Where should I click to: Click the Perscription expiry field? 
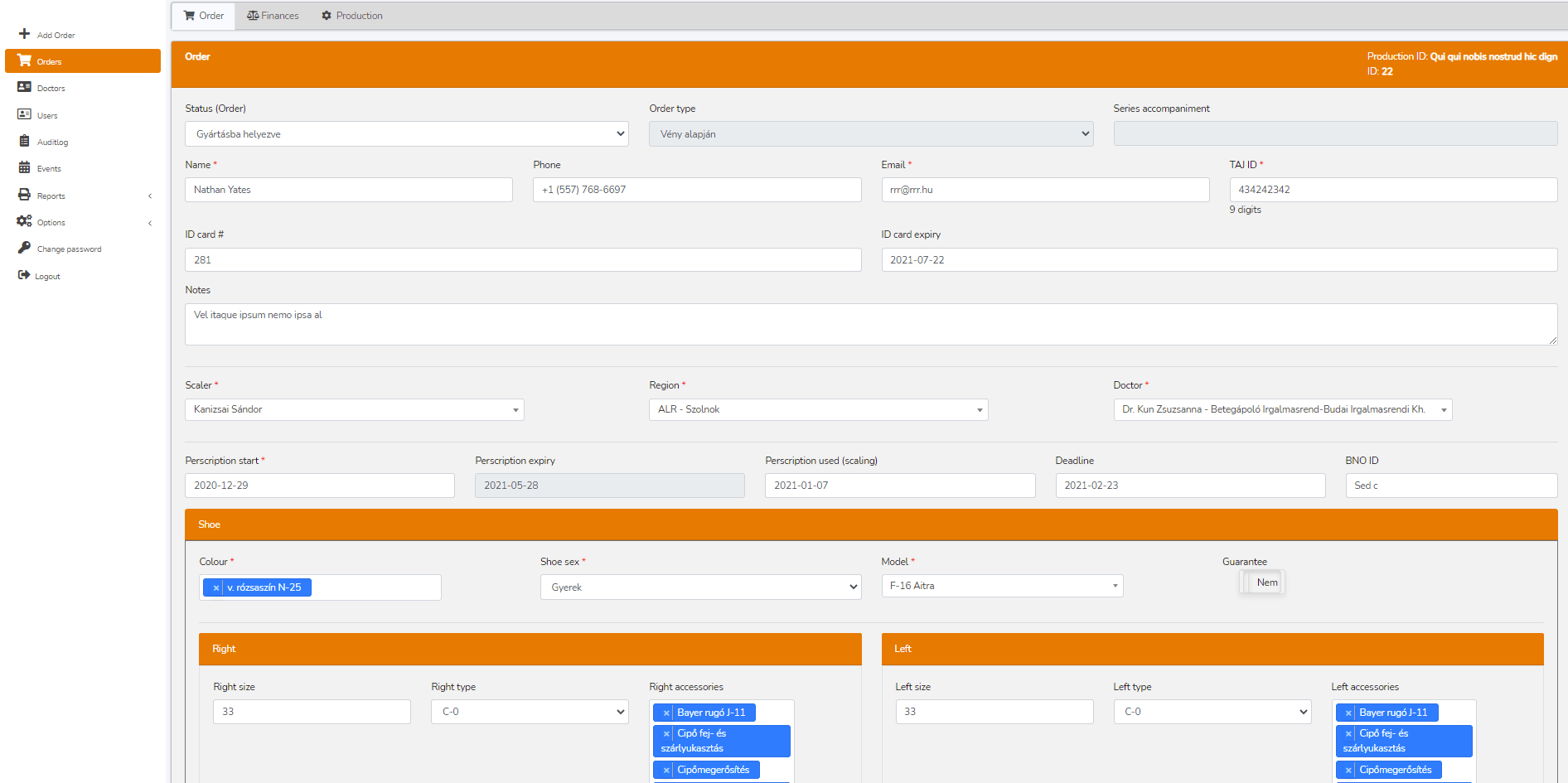(610, 486)
